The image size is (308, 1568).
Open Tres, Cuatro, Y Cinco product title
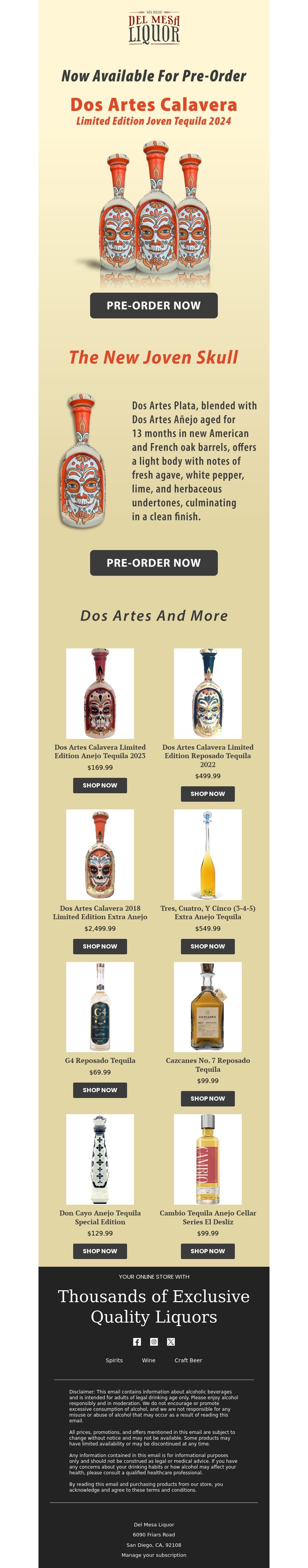click(x=208, y=912)
